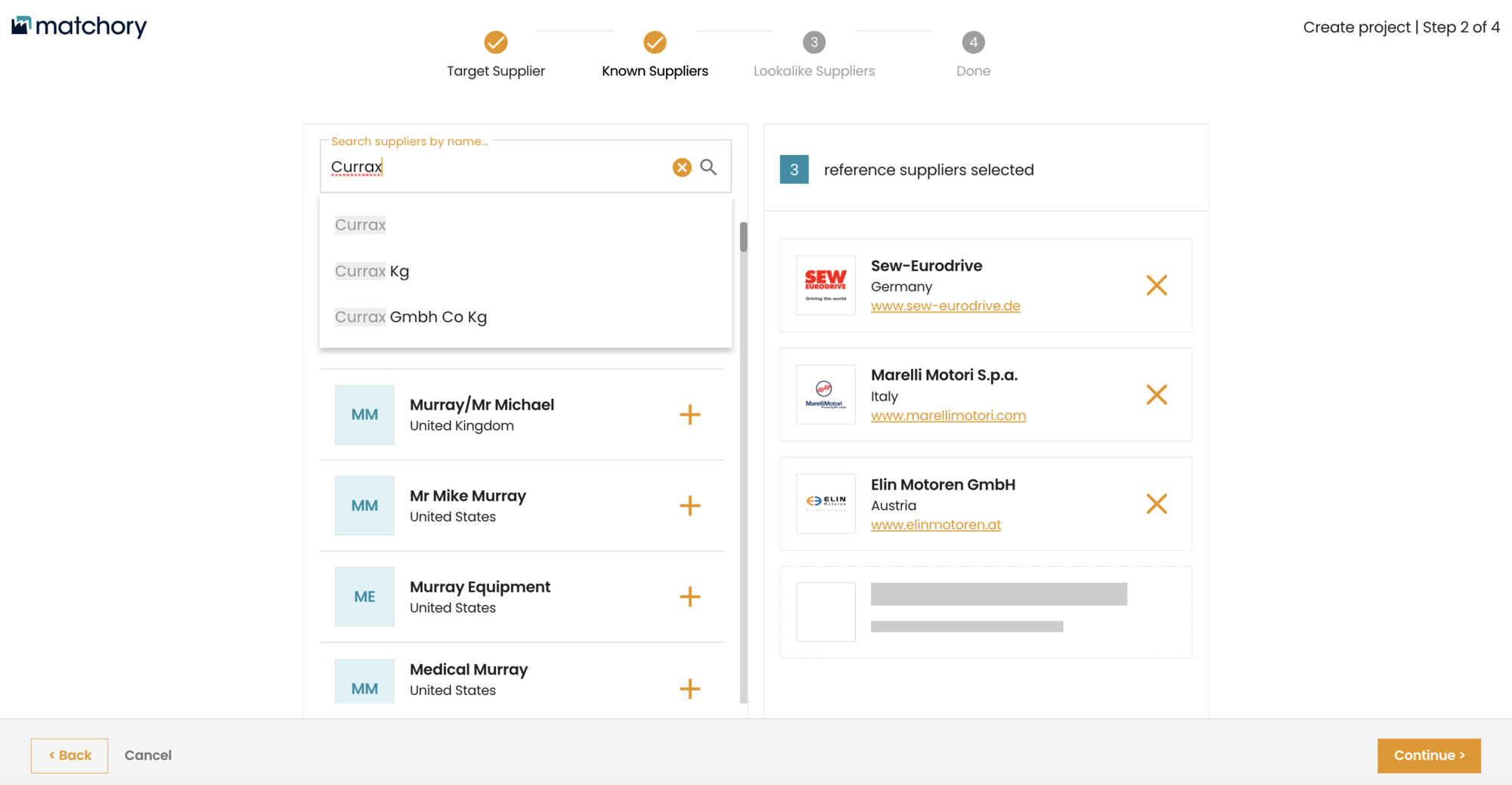Open www.elinmotoren.at link
Image resolution: width=1512 pixels, height=785 pixels.
click(x=936, y=524)
